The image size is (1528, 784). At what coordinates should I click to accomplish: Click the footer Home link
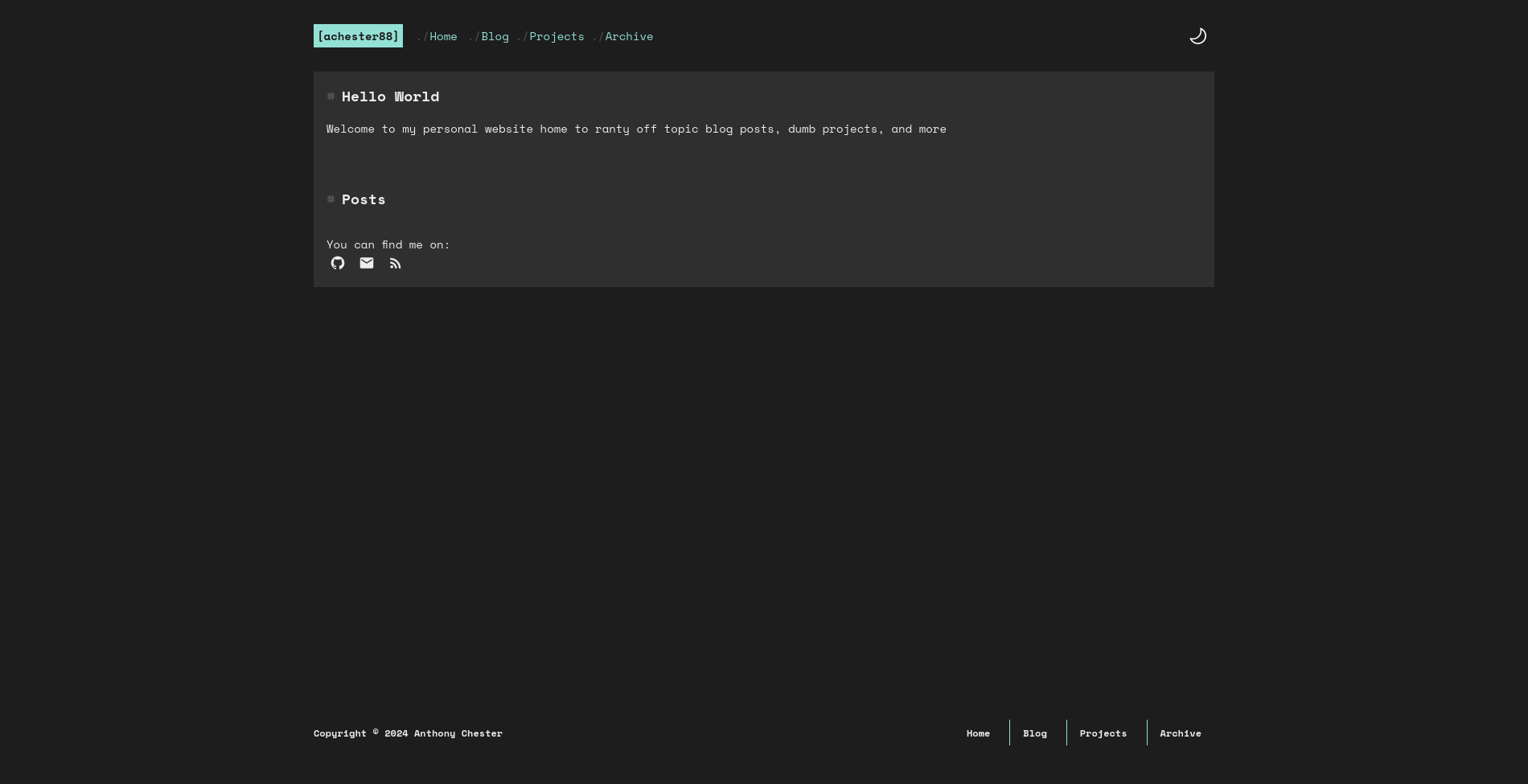[978, 733]
